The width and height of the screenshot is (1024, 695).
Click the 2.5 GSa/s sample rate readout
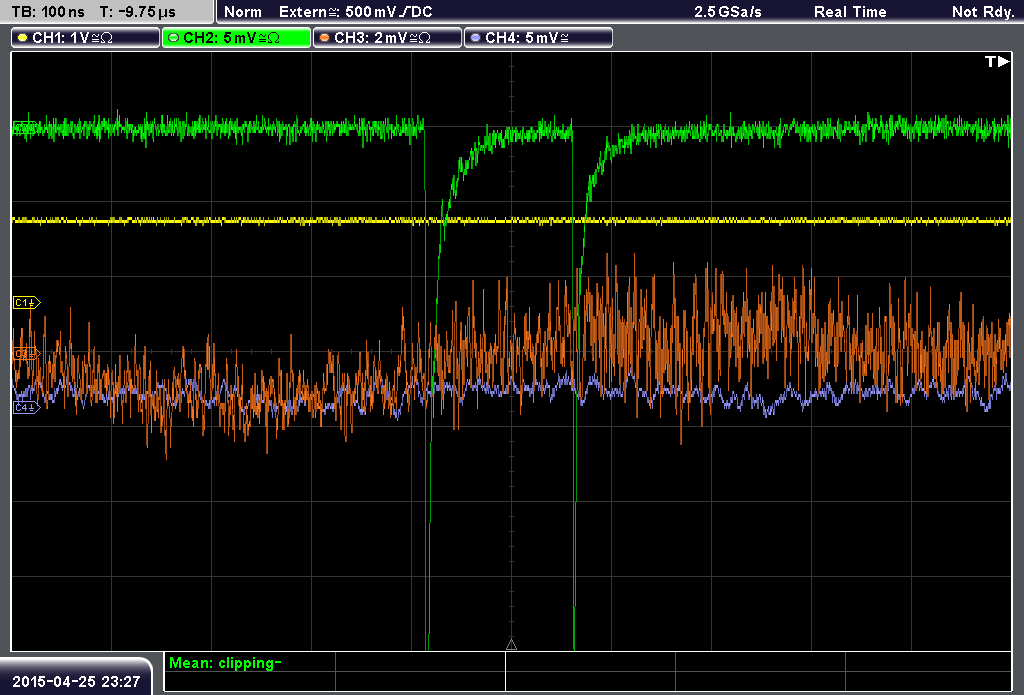coord(728,12)
